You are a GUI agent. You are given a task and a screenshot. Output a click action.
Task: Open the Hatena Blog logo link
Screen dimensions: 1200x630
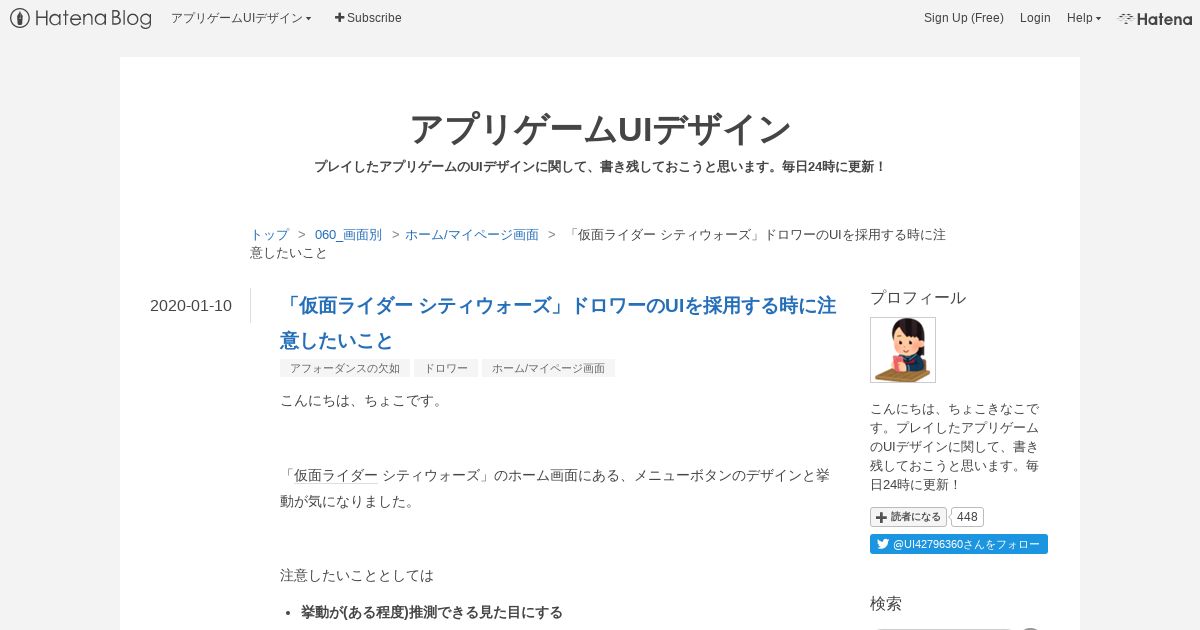click(x=81, y=18)
